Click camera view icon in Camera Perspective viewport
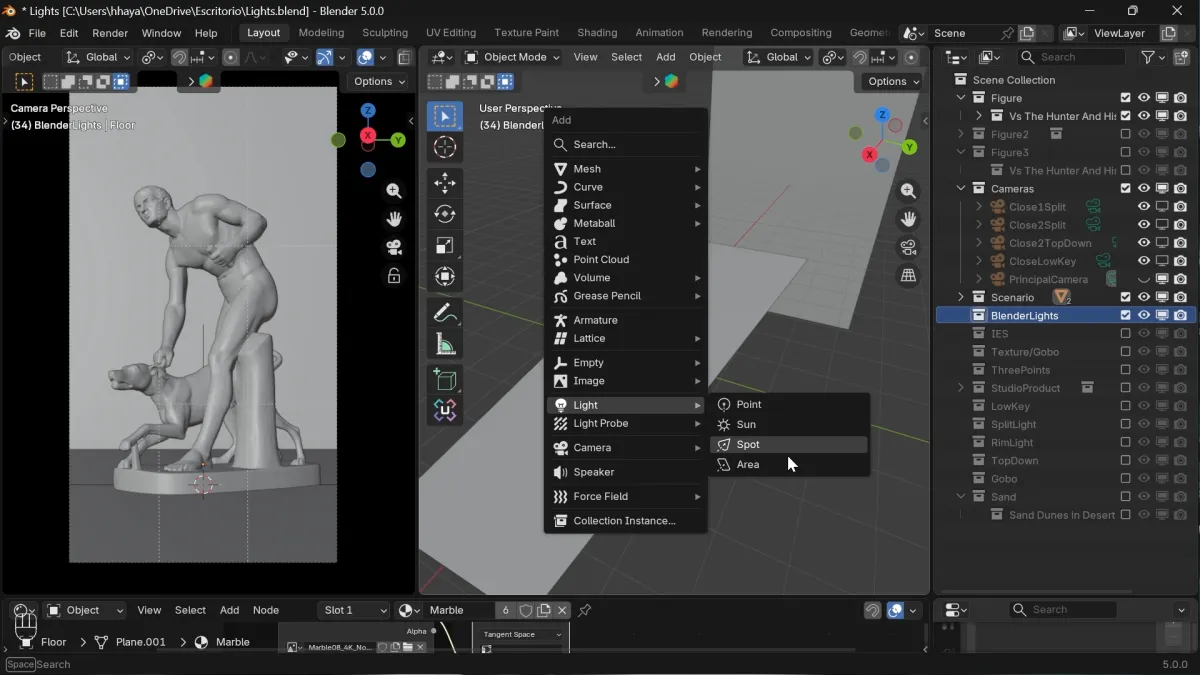 click(394, 247)
